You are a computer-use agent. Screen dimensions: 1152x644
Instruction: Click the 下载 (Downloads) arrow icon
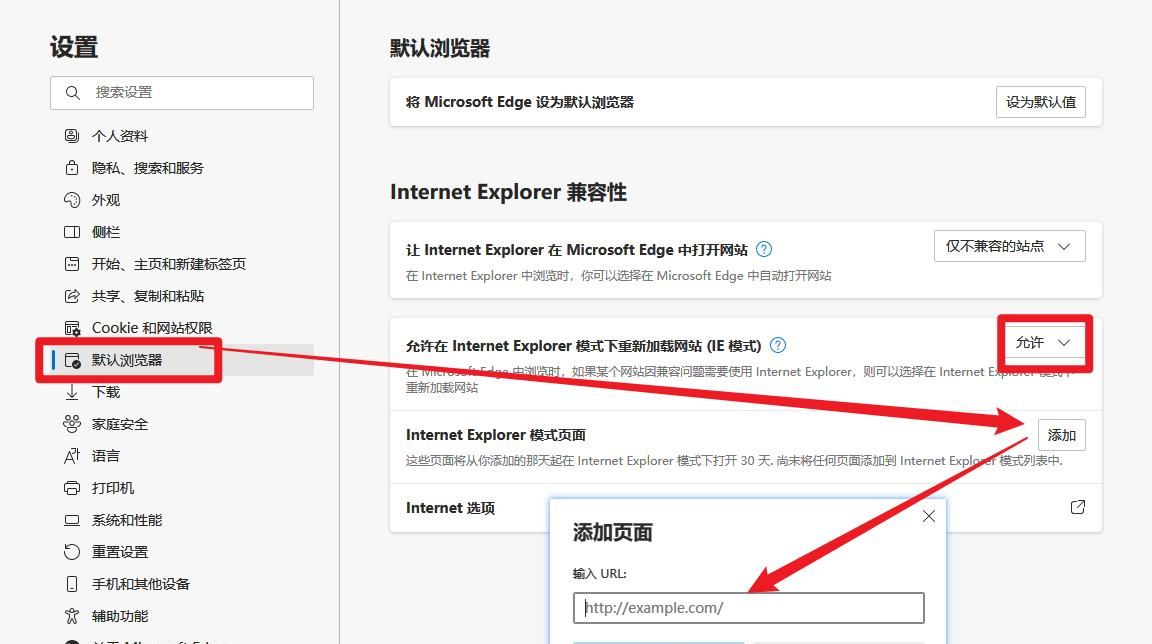point(69,391)
